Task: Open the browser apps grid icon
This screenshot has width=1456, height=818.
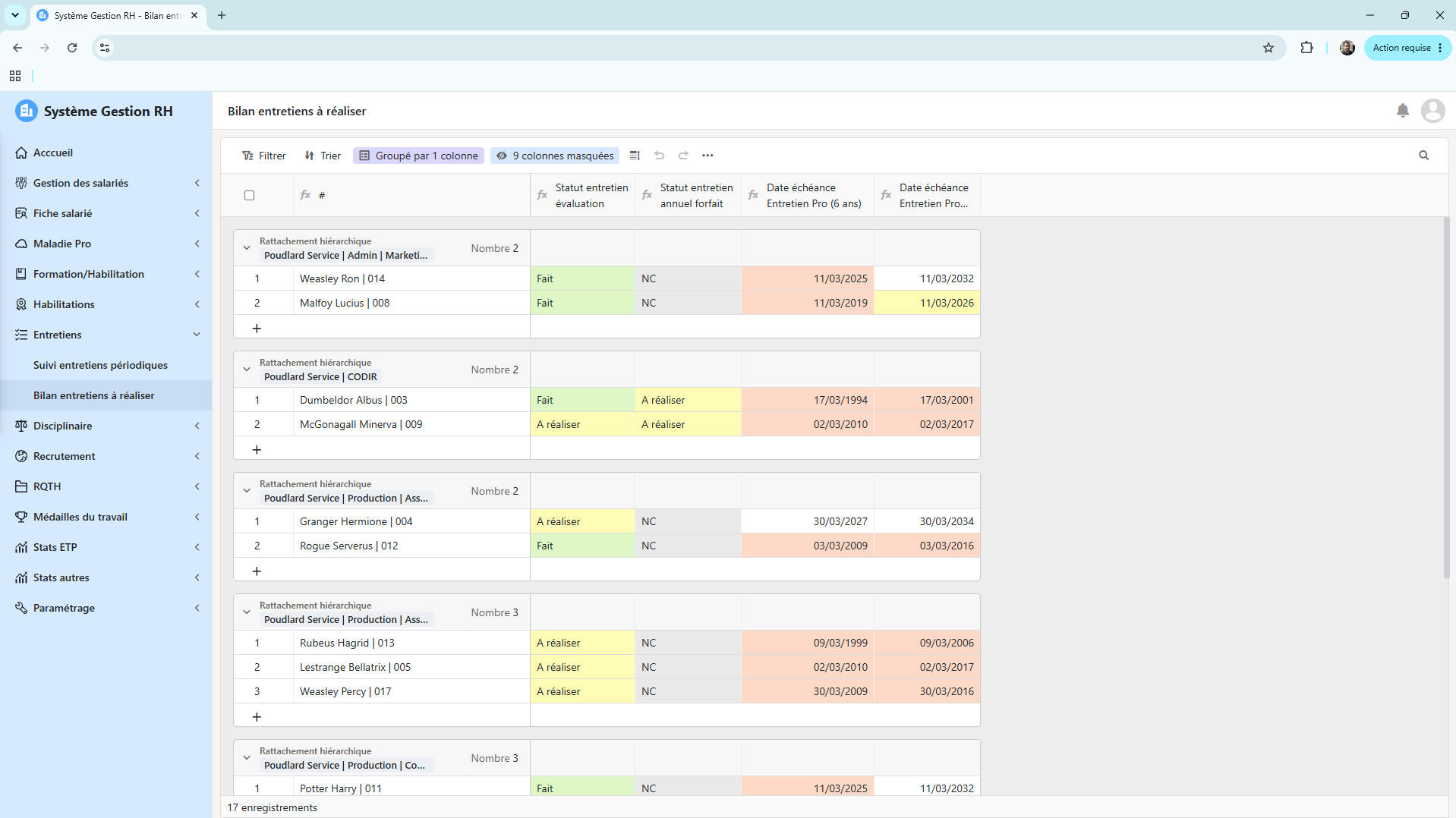Action: [x=15, y=76]
